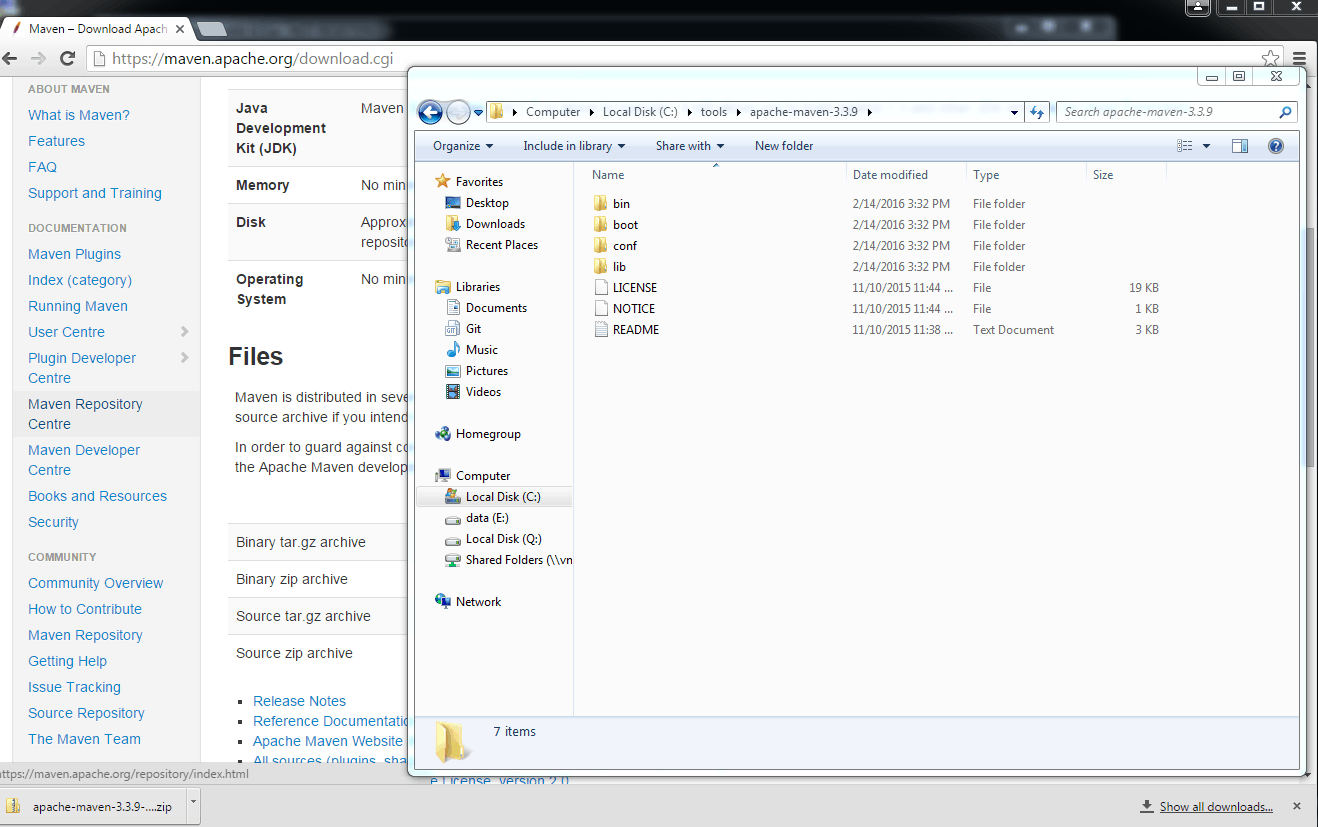Open the view options dropdown arrow

(1206, 146)
